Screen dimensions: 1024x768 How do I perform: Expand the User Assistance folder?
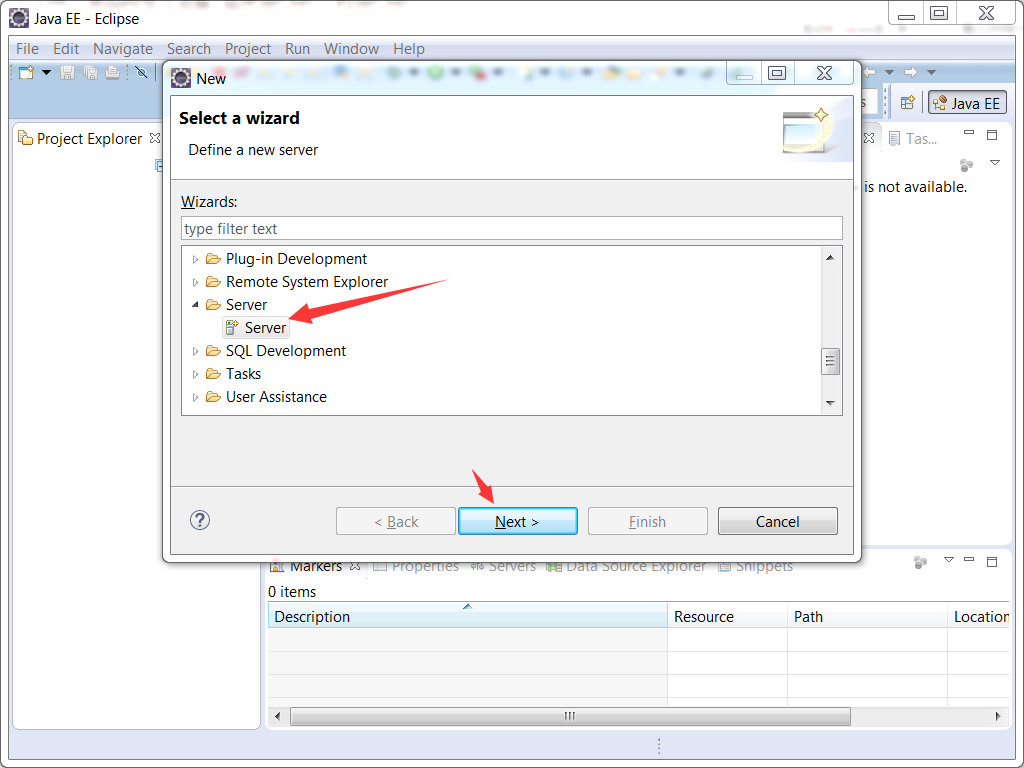[195, 397]
